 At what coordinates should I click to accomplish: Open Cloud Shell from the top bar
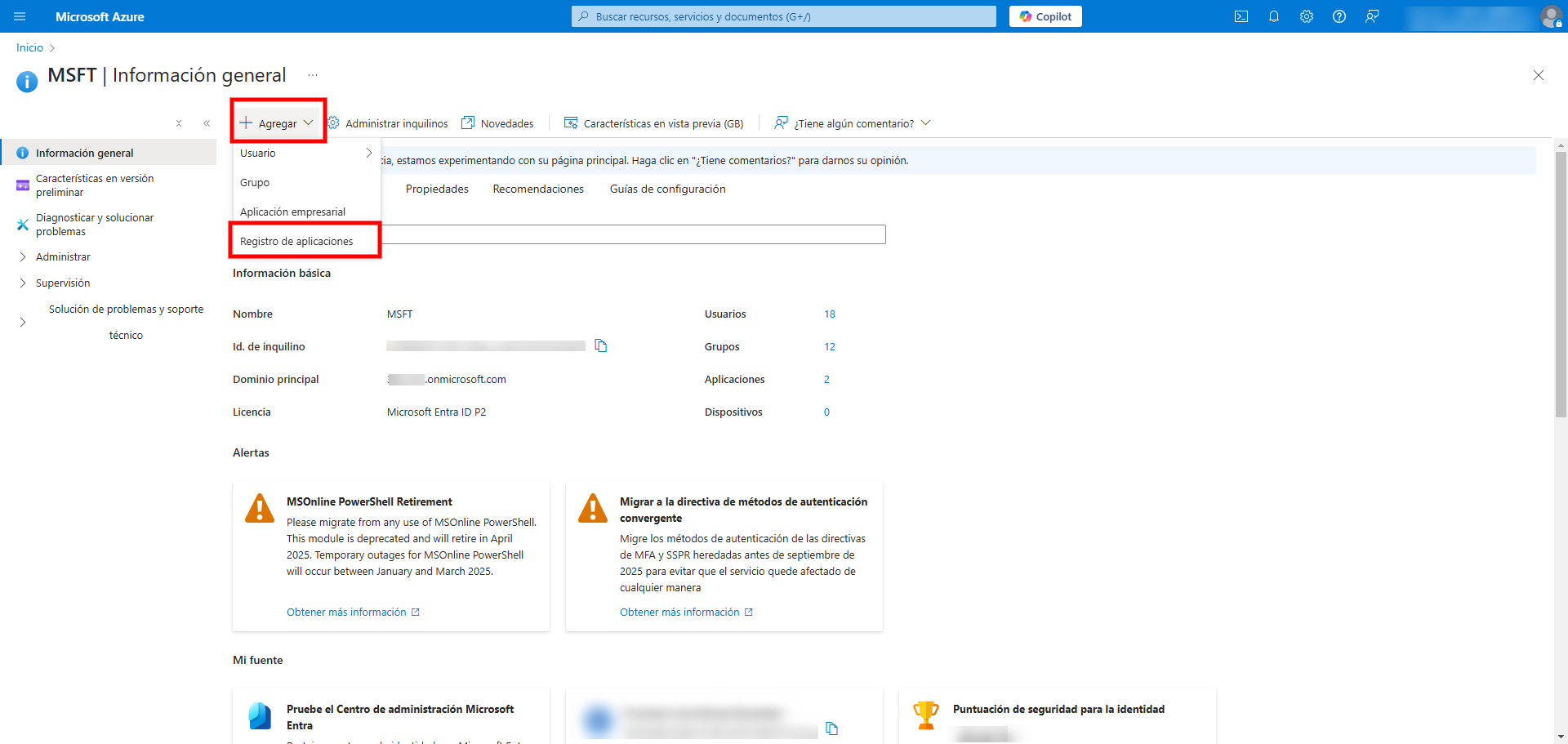(x=1241, y=16)
